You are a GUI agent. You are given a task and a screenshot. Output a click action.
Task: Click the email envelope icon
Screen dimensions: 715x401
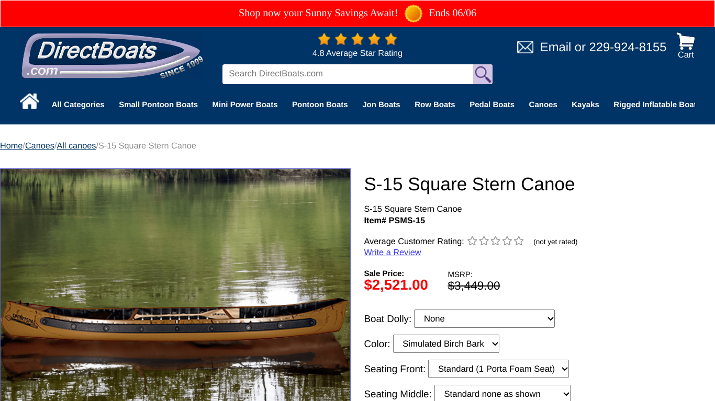click(x=525, y=47)
